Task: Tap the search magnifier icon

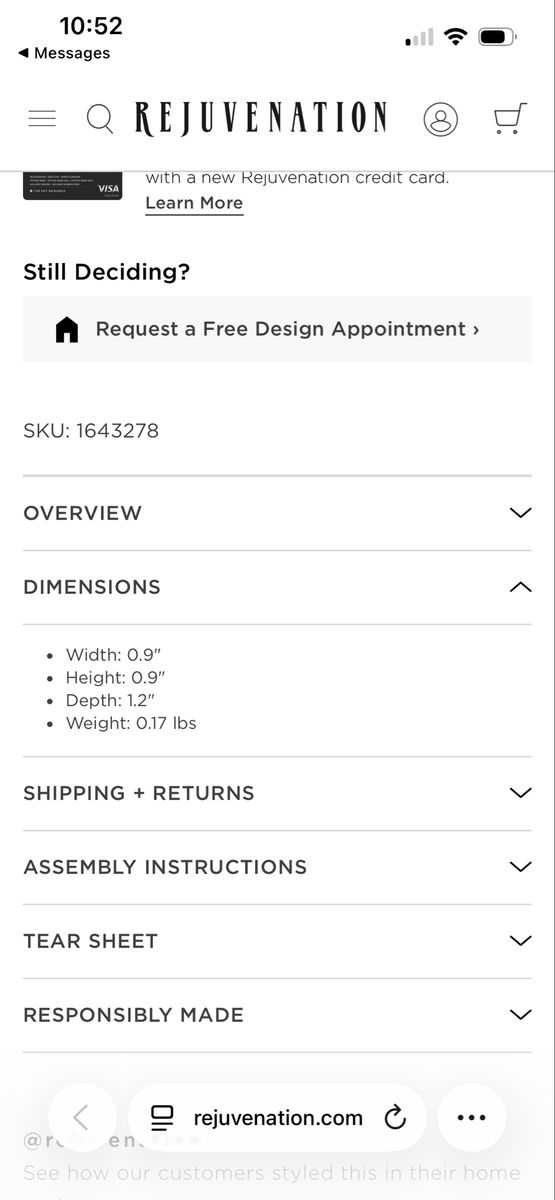Action: (99, 118)
